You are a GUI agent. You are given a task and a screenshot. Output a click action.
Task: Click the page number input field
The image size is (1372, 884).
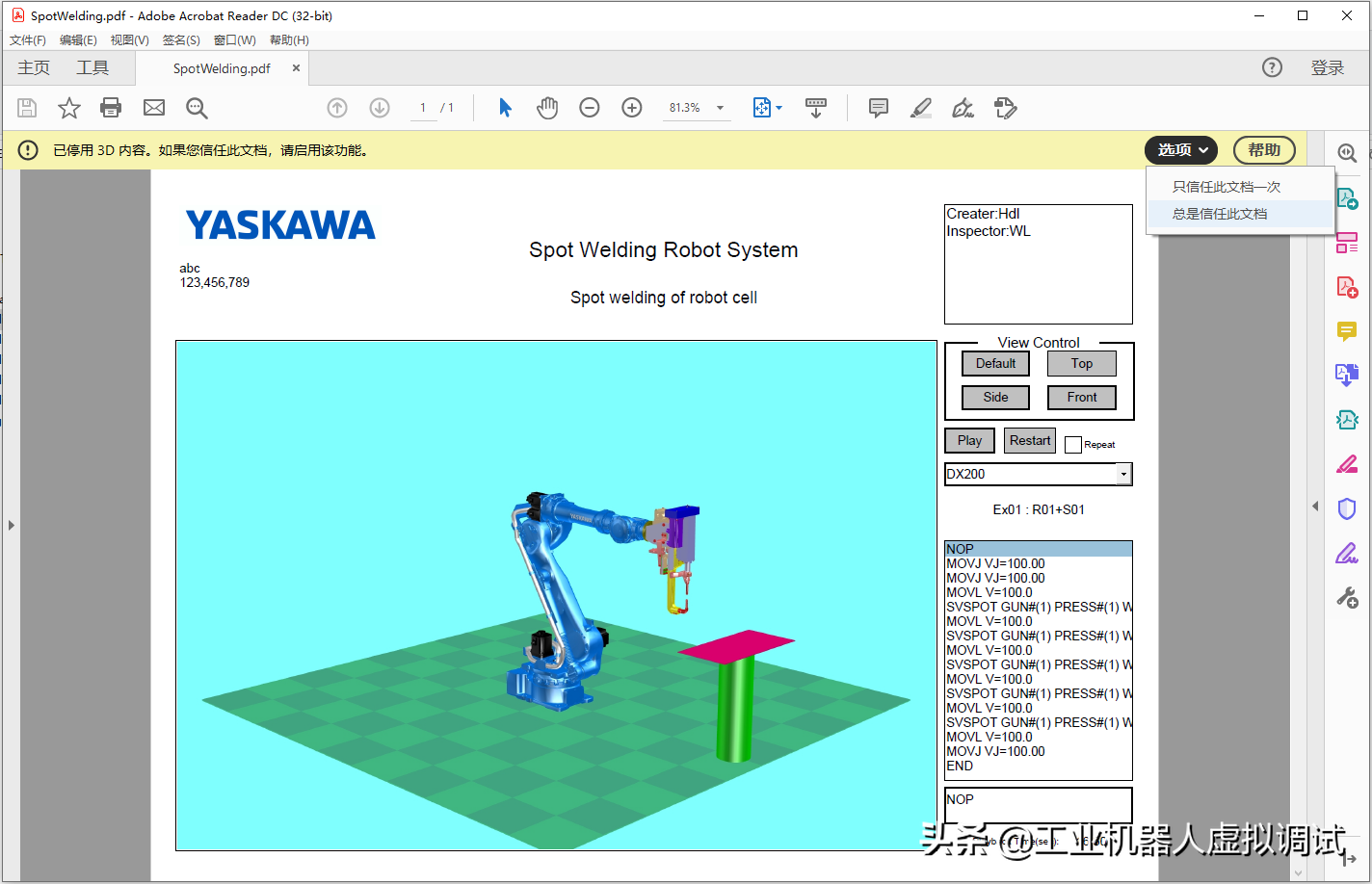click(422, 108)
